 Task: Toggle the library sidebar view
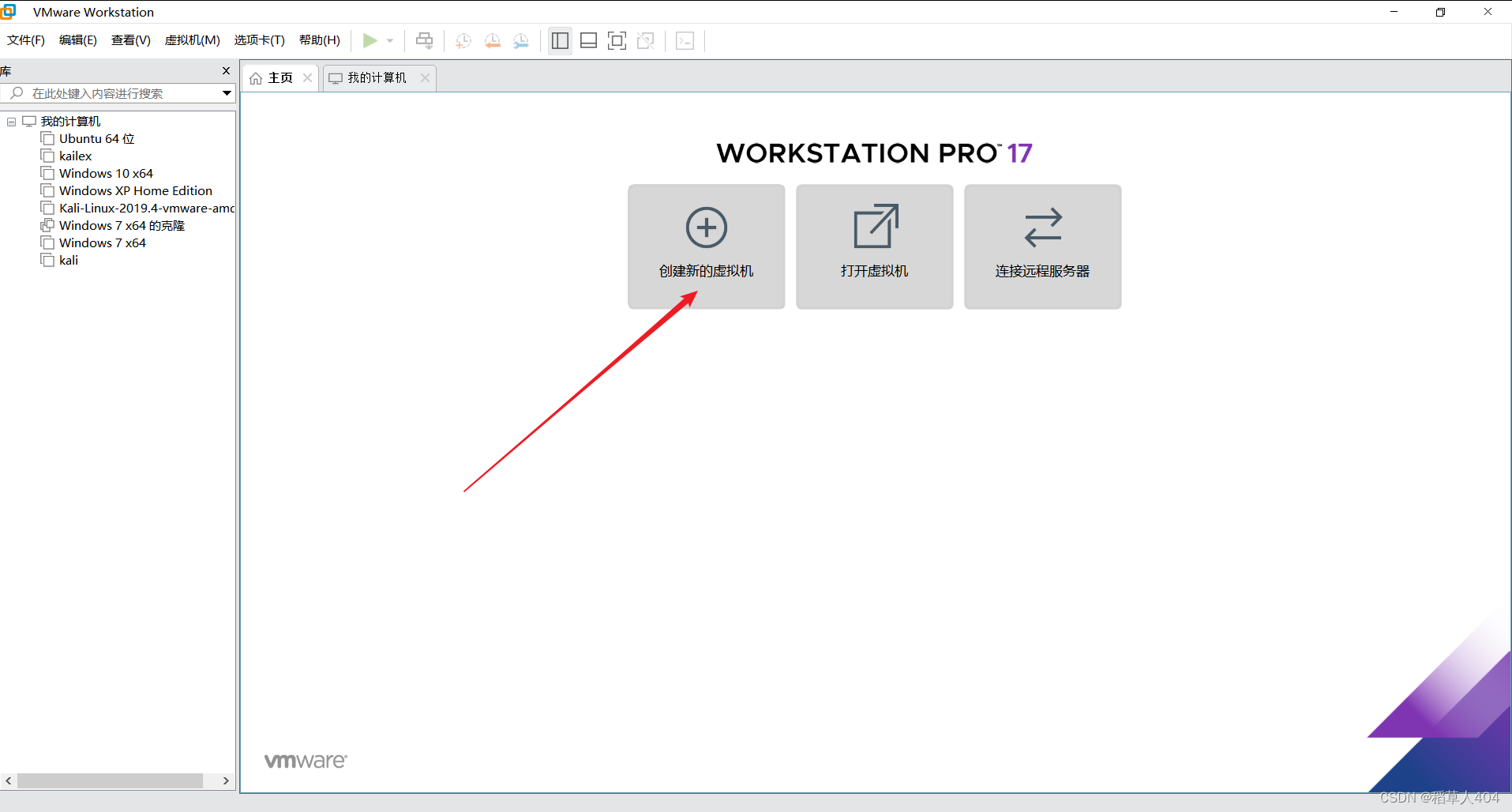pos(560,40)
